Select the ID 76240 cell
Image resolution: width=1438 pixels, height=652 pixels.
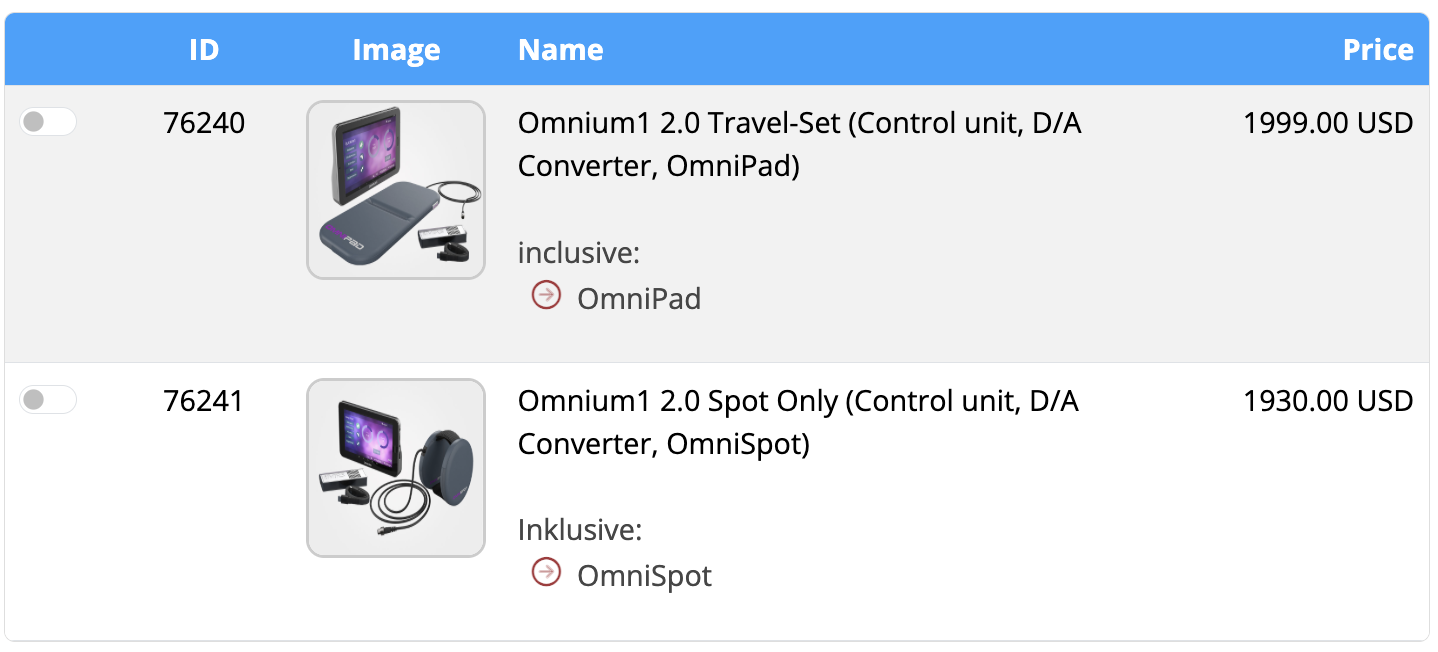[x=205, y=122]
